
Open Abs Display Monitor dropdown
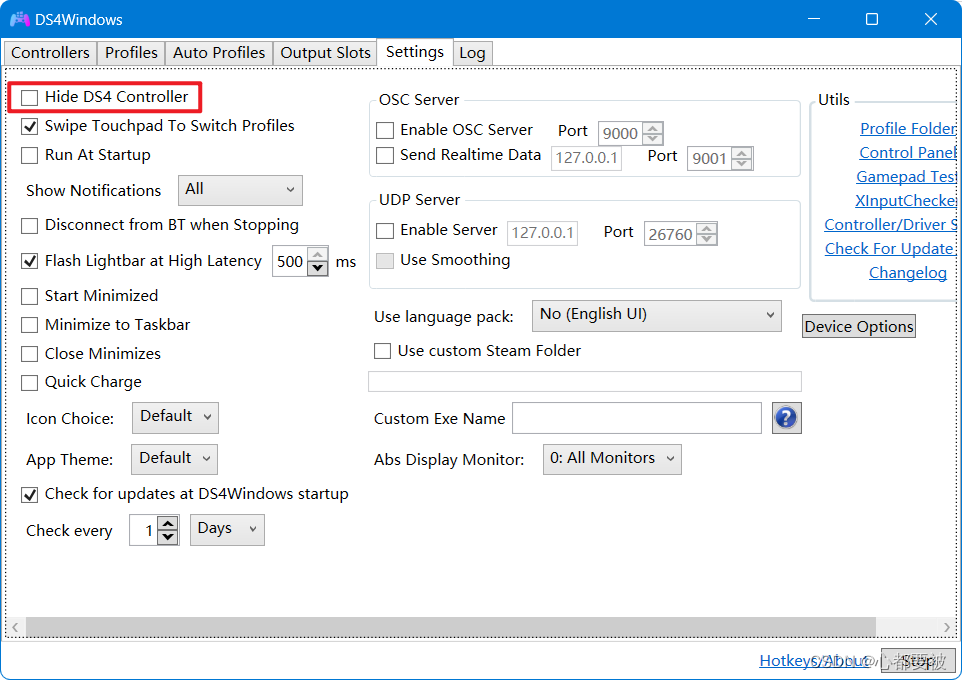click(x=612, y=459)
